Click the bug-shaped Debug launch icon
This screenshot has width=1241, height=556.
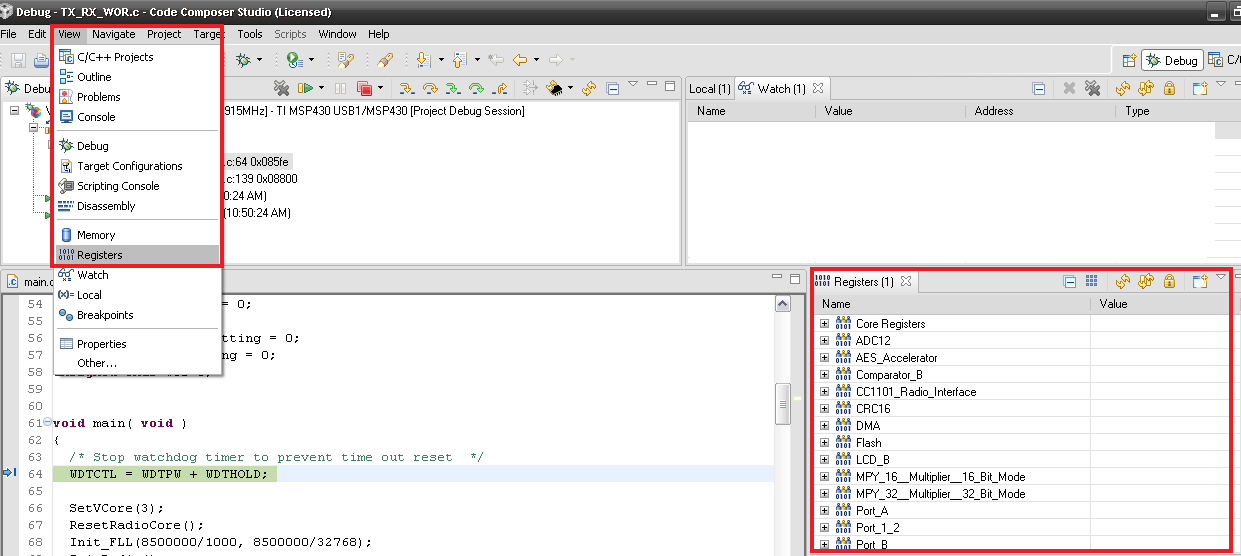pos(243,60)
